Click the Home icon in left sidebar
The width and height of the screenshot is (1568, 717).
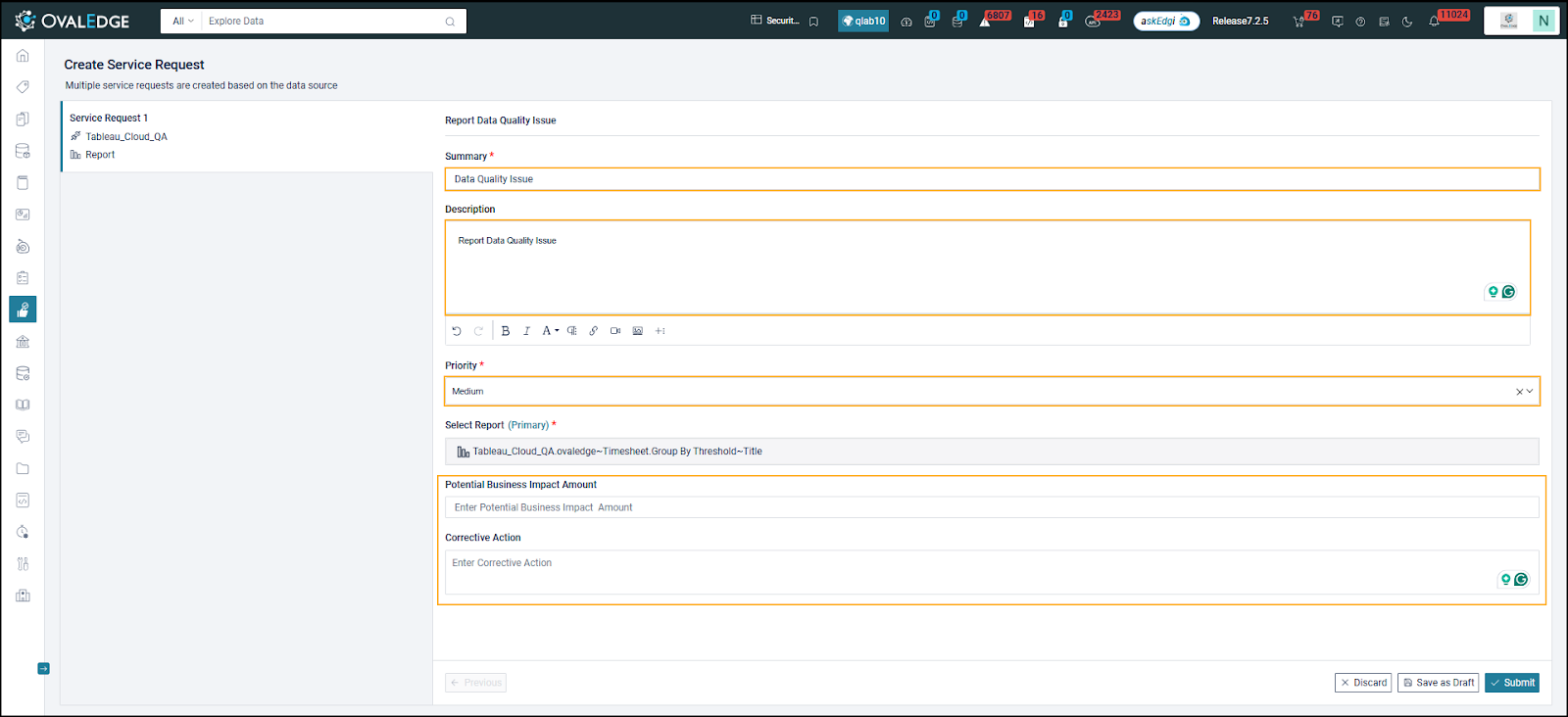point(23,56)
